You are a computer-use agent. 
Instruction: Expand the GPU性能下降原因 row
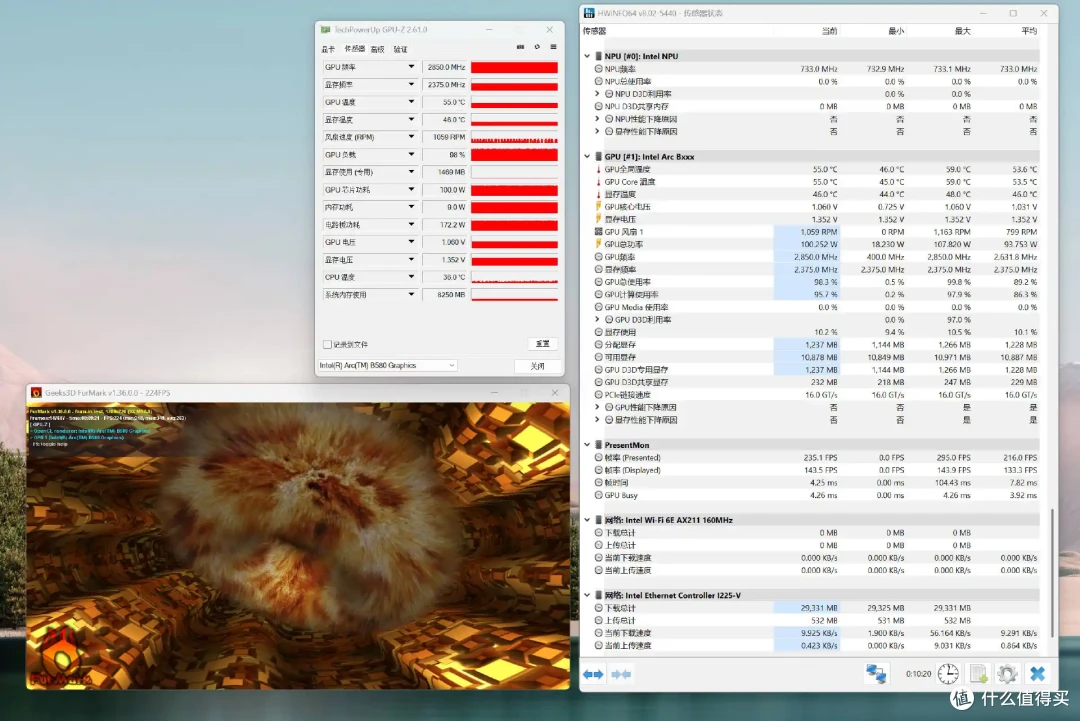(x=597, y=407)
